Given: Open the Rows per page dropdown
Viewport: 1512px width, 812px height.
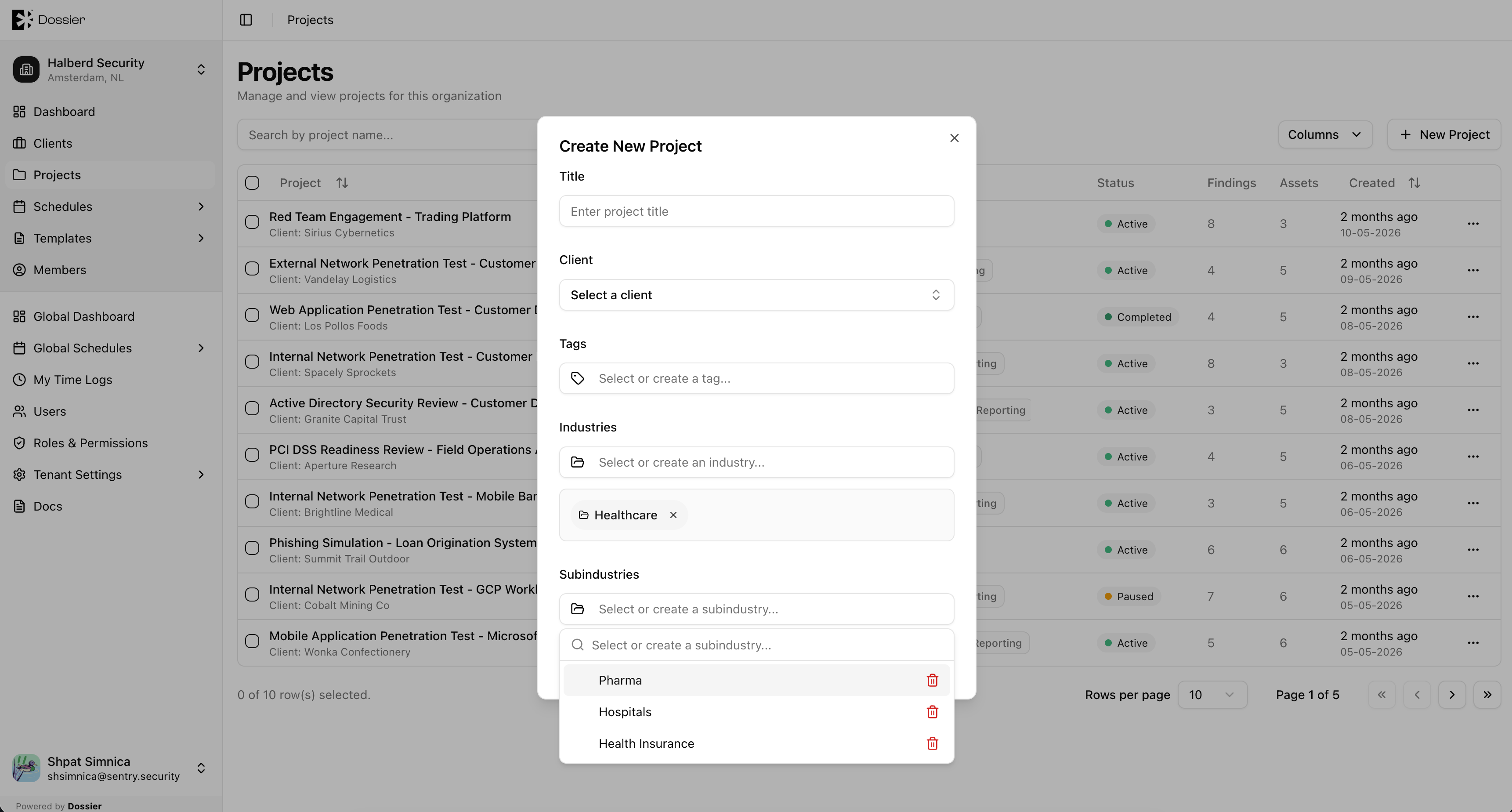Looking at the screenshot, I should tap(1212, 695).
